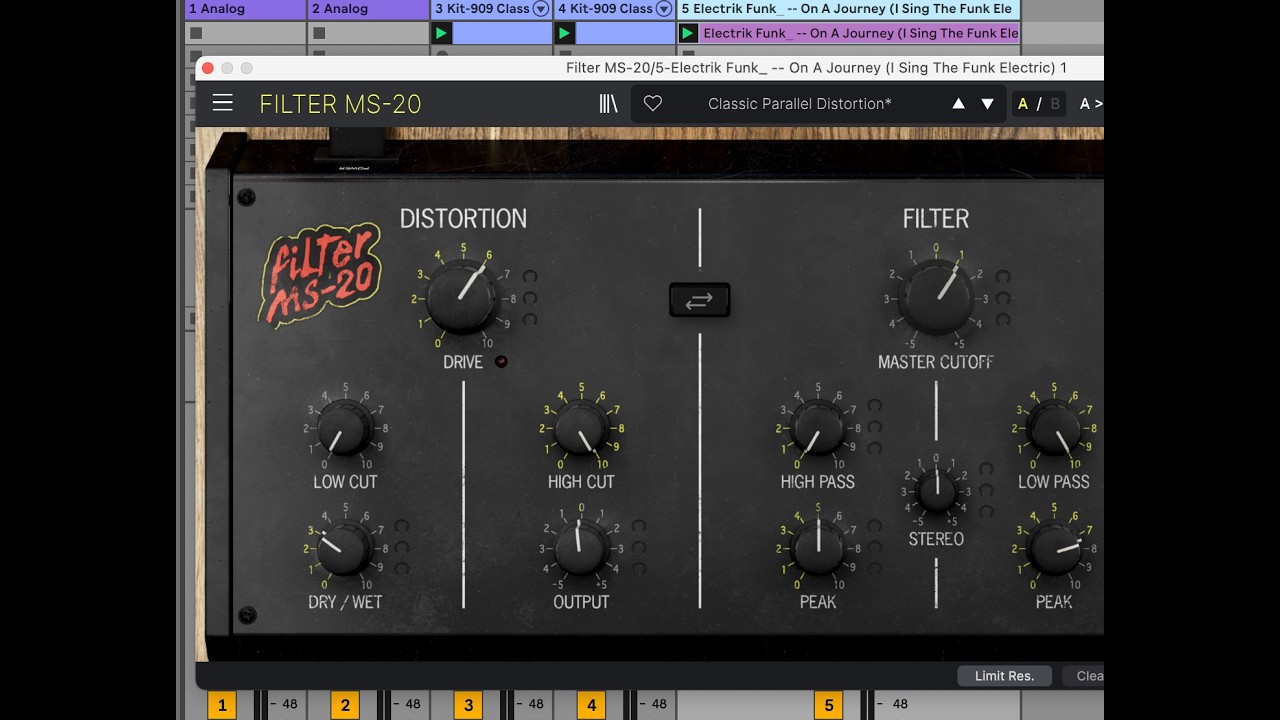Click the LOW PASS knob
This screenshot has height=720, width=1280.
(x=1054, y=429)
